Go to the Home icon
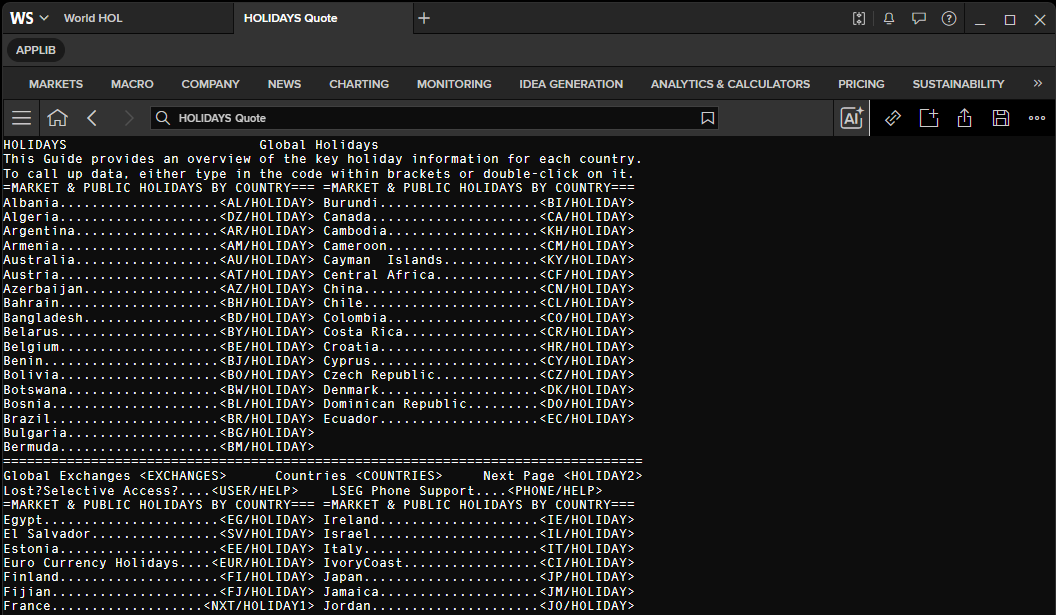 point(57,118)
